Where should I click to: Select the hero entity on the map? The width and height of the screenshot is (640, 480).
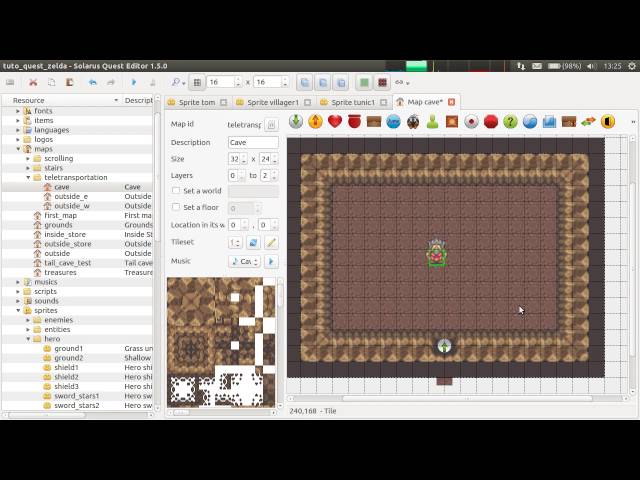pos(436,253)
